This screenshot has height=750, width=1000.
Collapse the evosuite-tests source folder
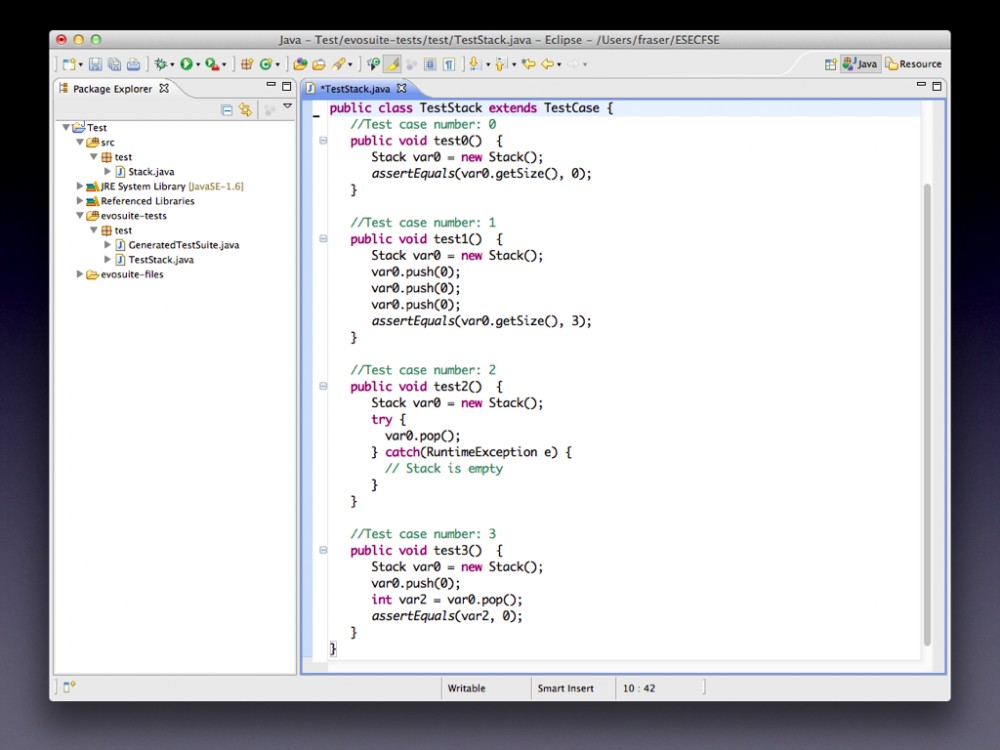click(81, 215)
